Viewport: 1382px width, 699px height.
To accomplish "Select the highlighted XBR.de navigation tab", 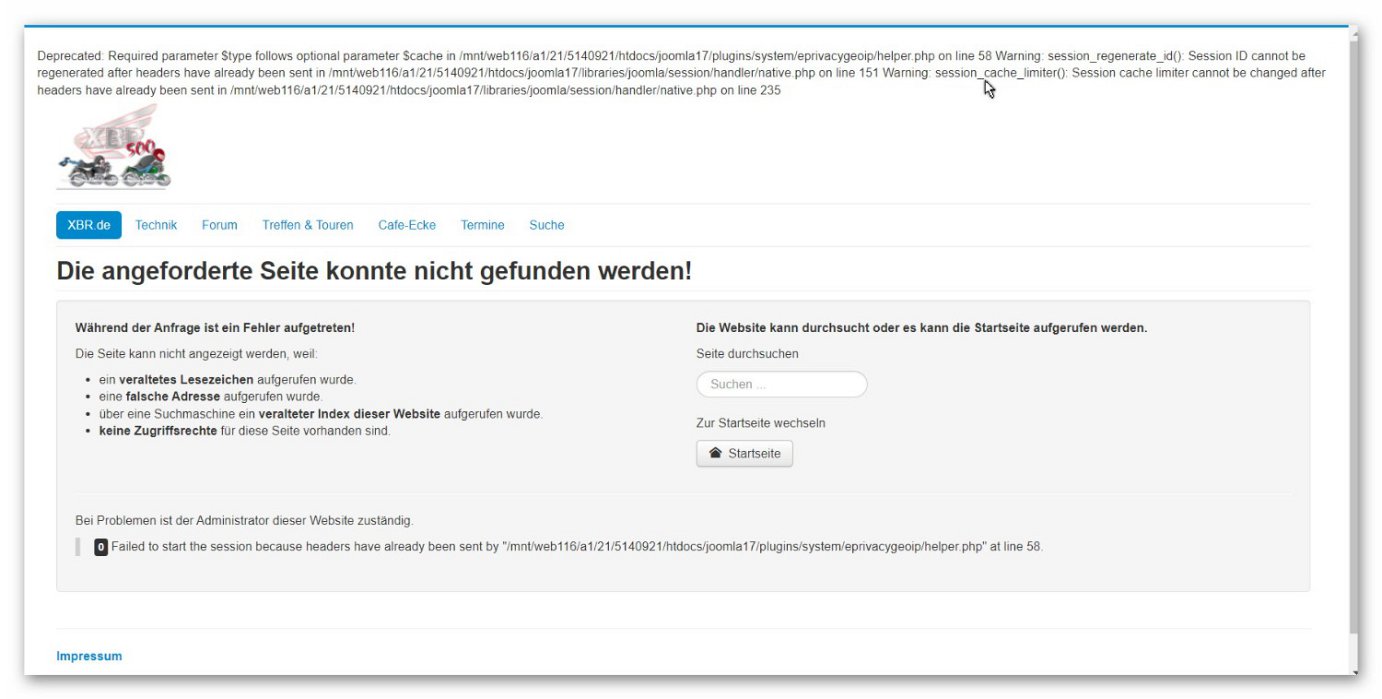I will (89, 224).
